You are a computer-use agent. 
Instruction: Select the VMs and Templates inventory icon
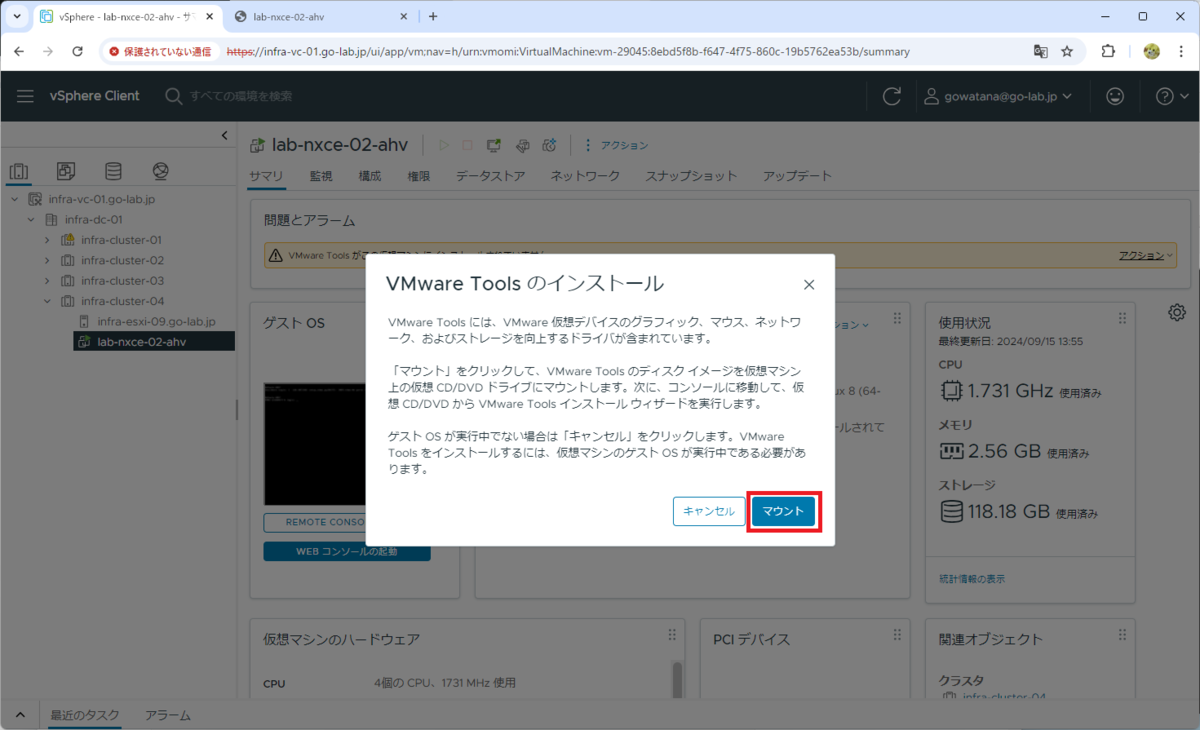pyautogui.click(x=66, y=171)
